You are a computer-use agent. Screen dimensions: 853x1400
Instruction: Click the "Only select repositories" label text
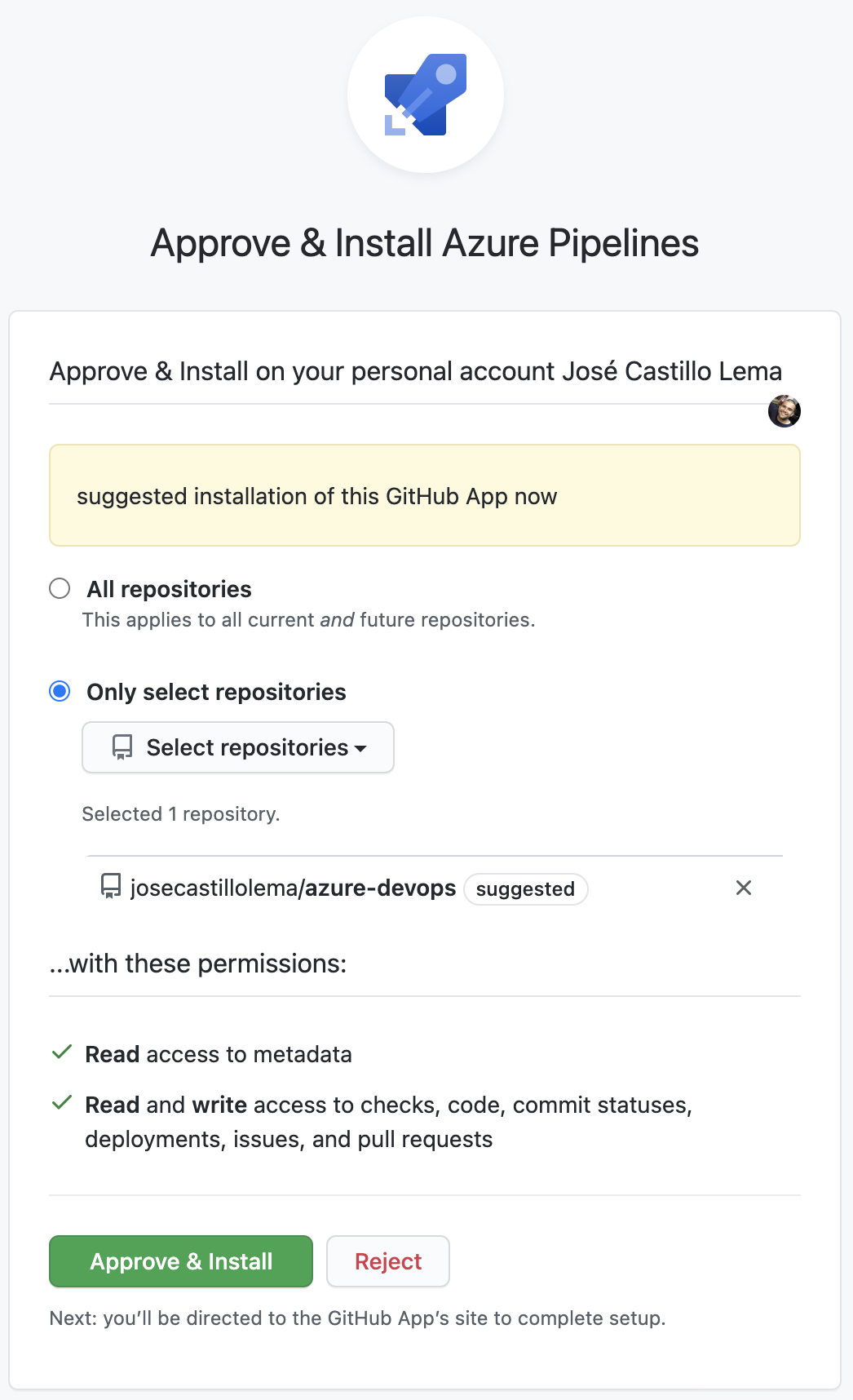(x=216, y=692)
